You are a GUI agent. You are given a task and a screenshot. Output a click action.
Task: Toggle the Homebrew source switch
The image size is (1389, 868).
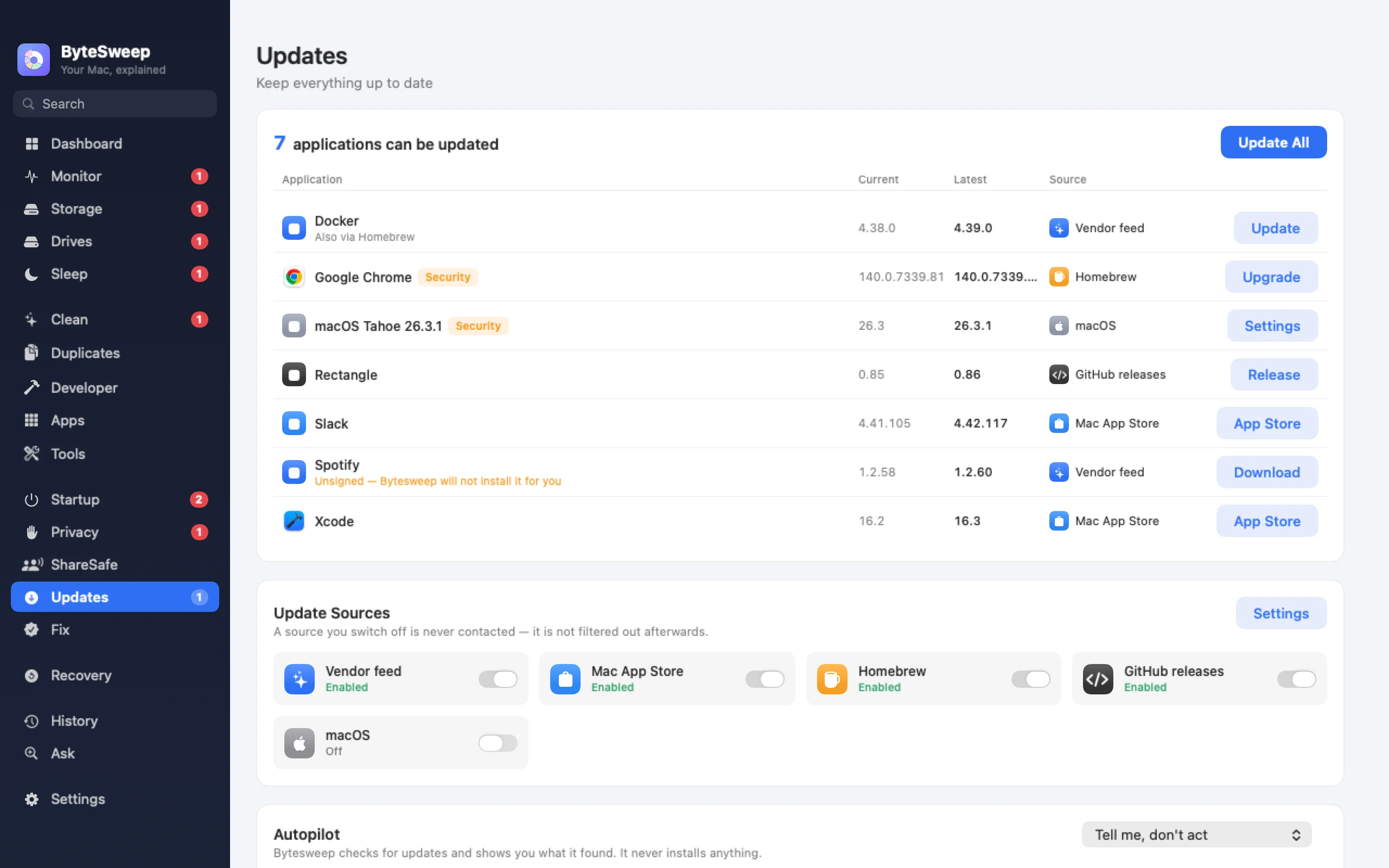[x=1031, y=679]
